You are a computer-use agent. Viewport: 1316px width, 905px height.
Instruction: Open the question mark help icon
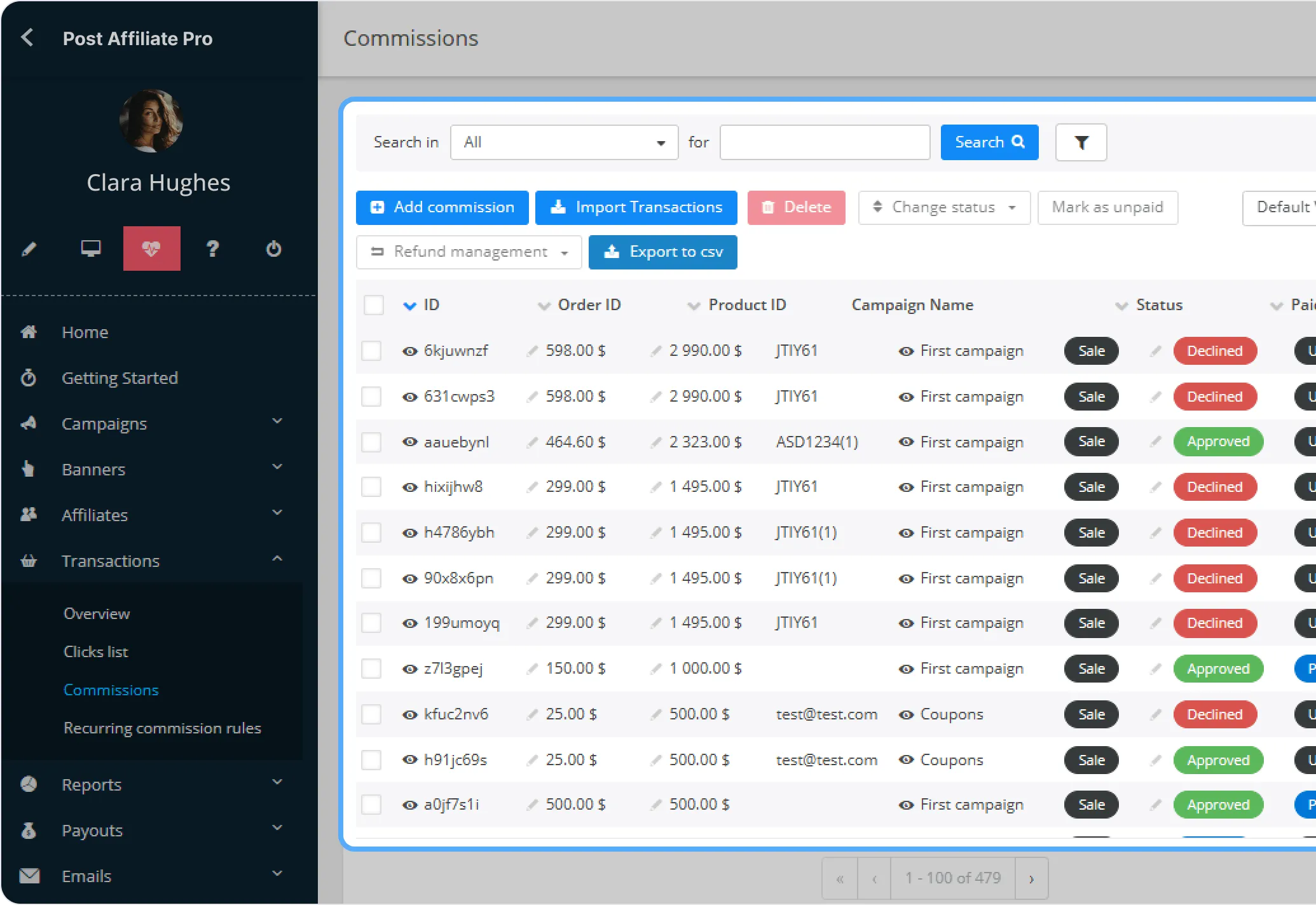click(x=213, y=248)
